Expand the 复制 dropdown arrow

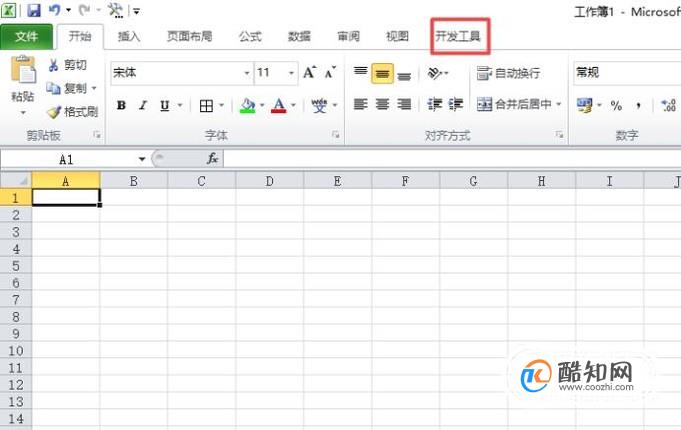pos(94,89)
